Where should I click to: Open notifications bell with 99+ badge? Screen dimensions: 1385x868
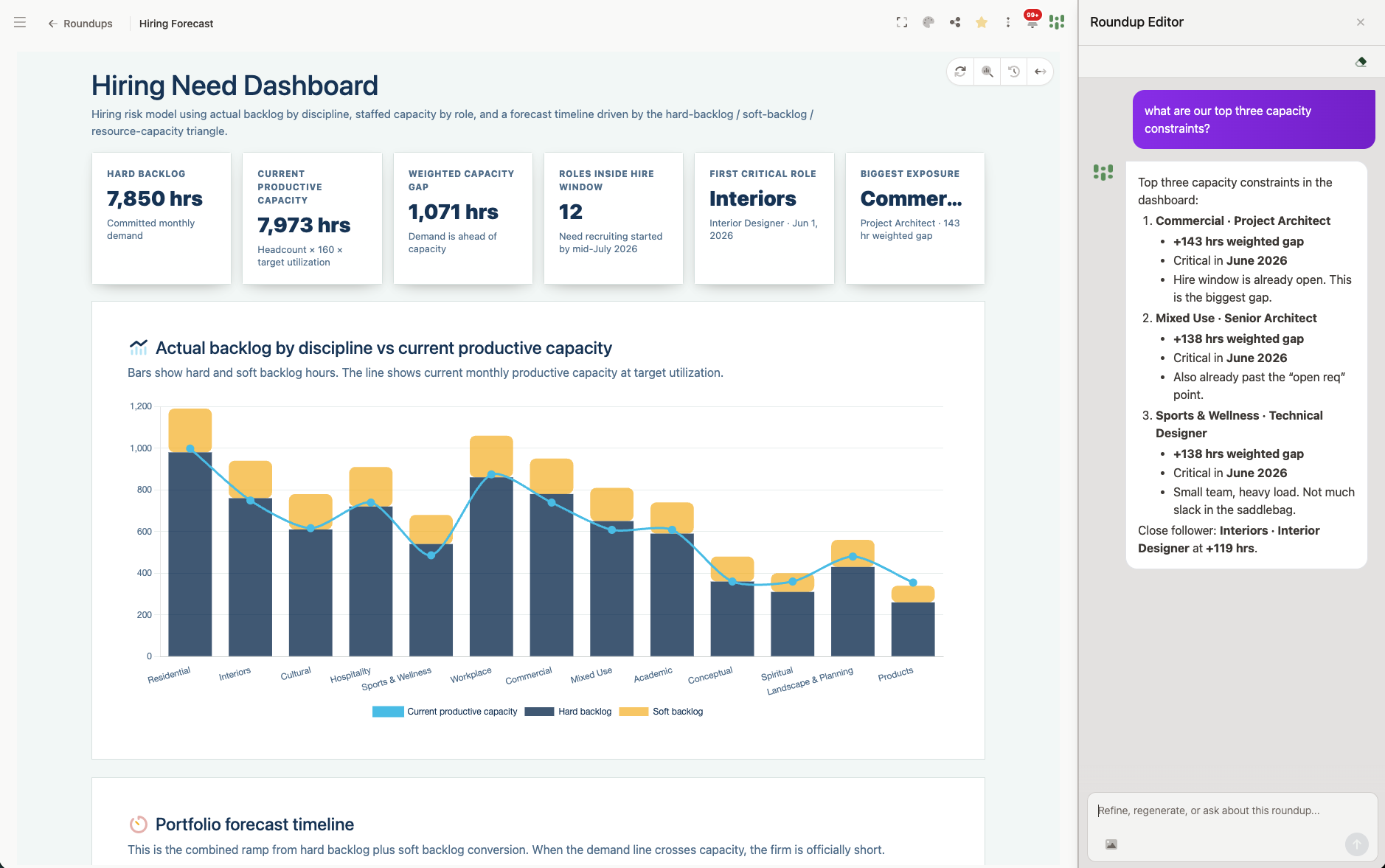click(1032, 21)
